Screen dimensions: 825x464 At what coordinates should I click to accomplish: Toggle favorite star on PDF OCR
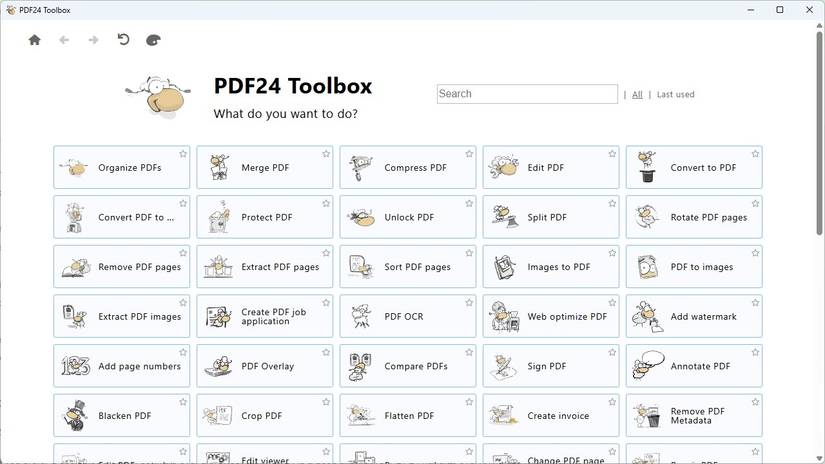coord(469,302)
